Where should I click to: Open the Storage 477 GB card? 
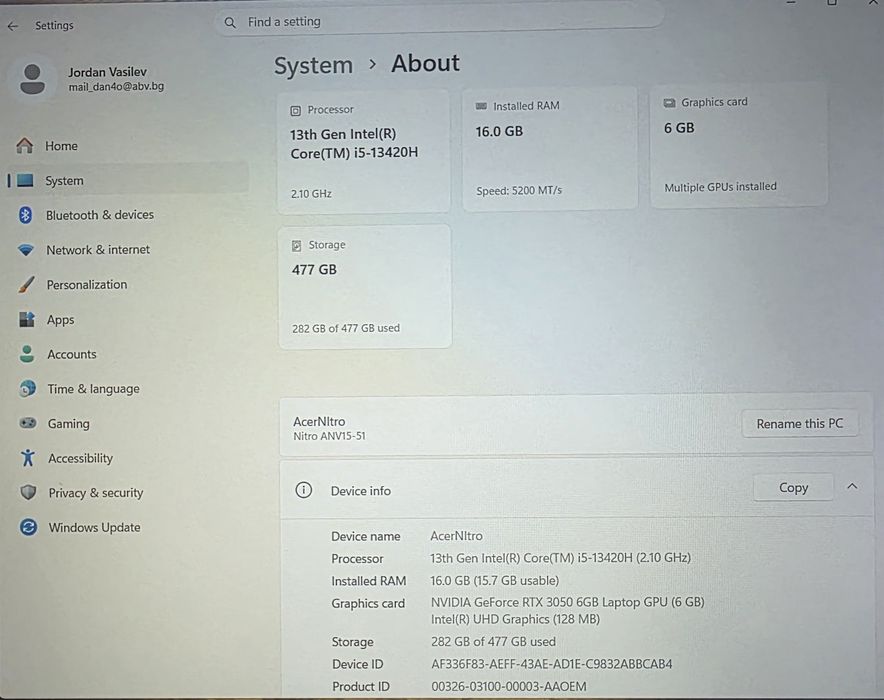tap(365, 286)
